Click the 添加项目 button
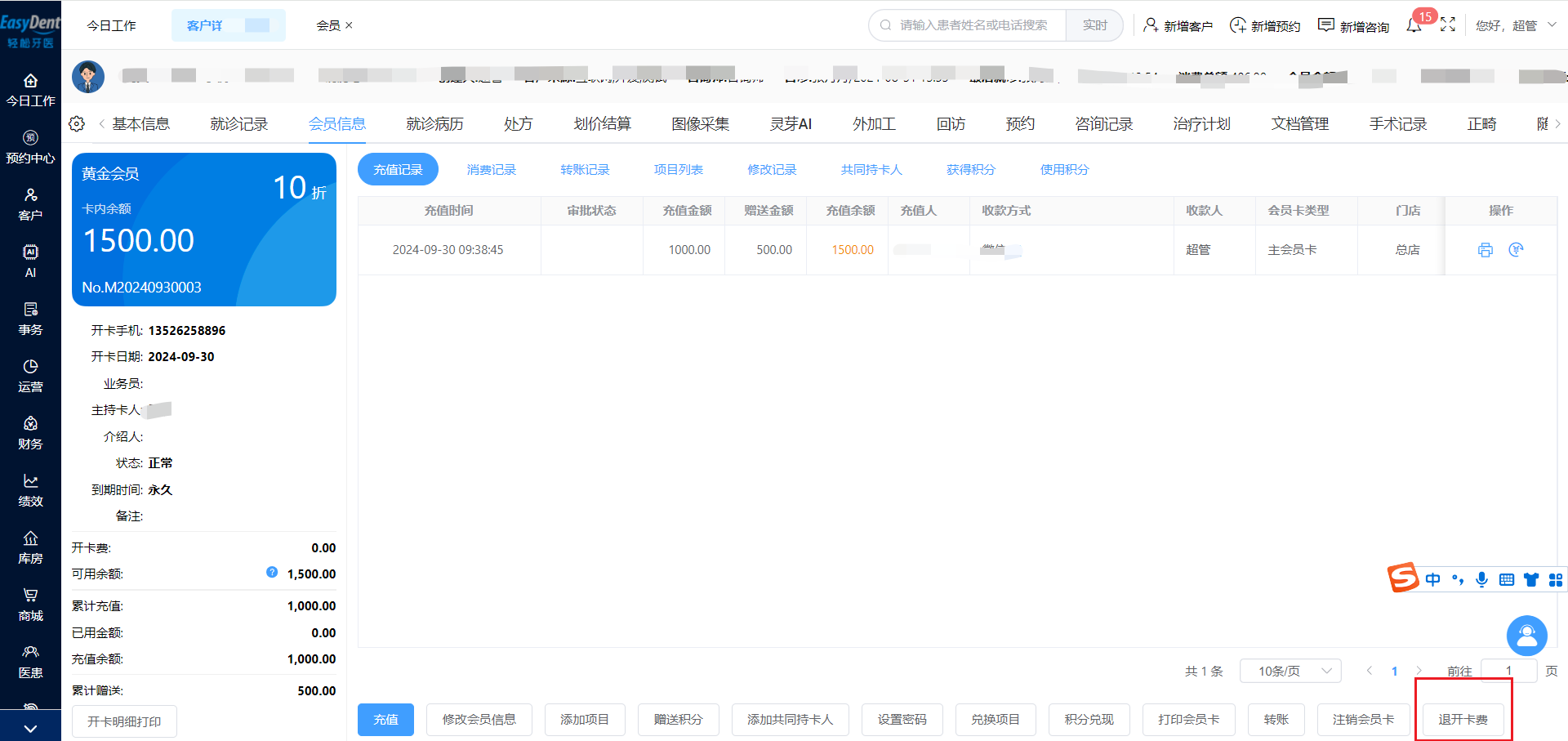 (585, 720)
